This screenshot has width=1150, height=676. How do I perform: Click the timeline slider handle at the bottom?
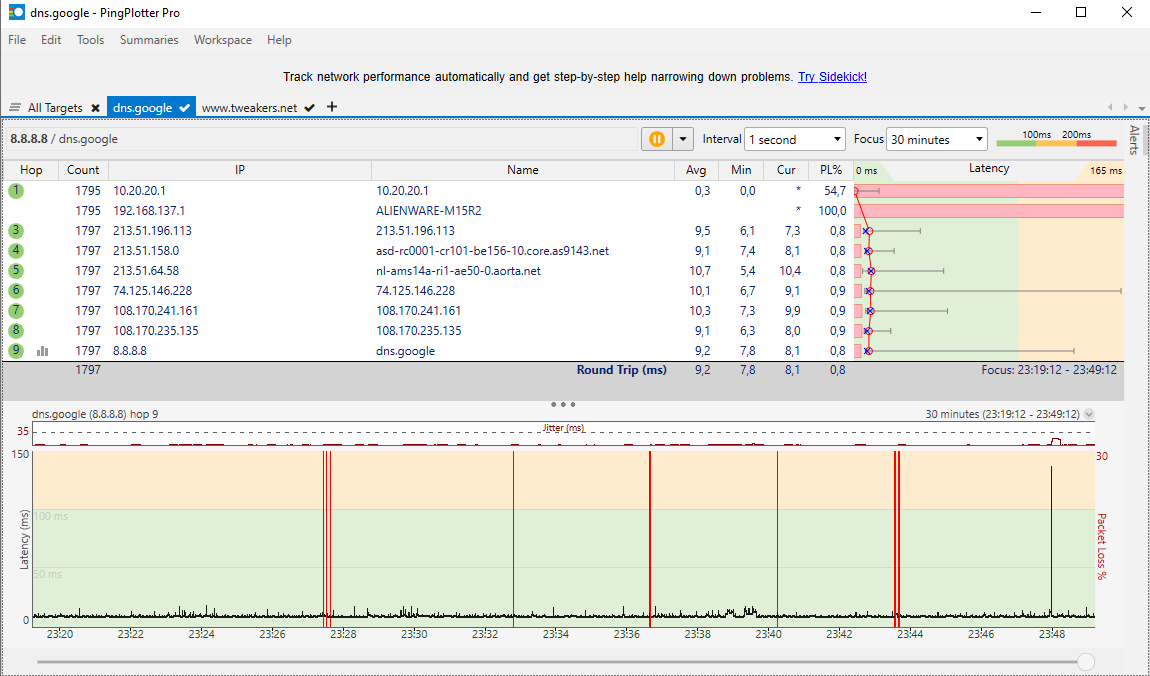1086,661
